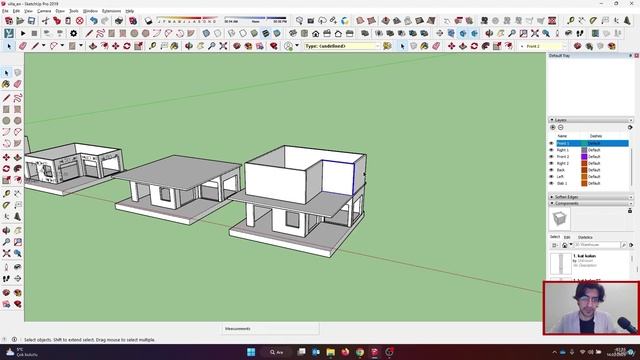Viewport: 640px width, 360px height.
Task: Select the Walk footprints tool in left toolbar
Action: point(6,279)
